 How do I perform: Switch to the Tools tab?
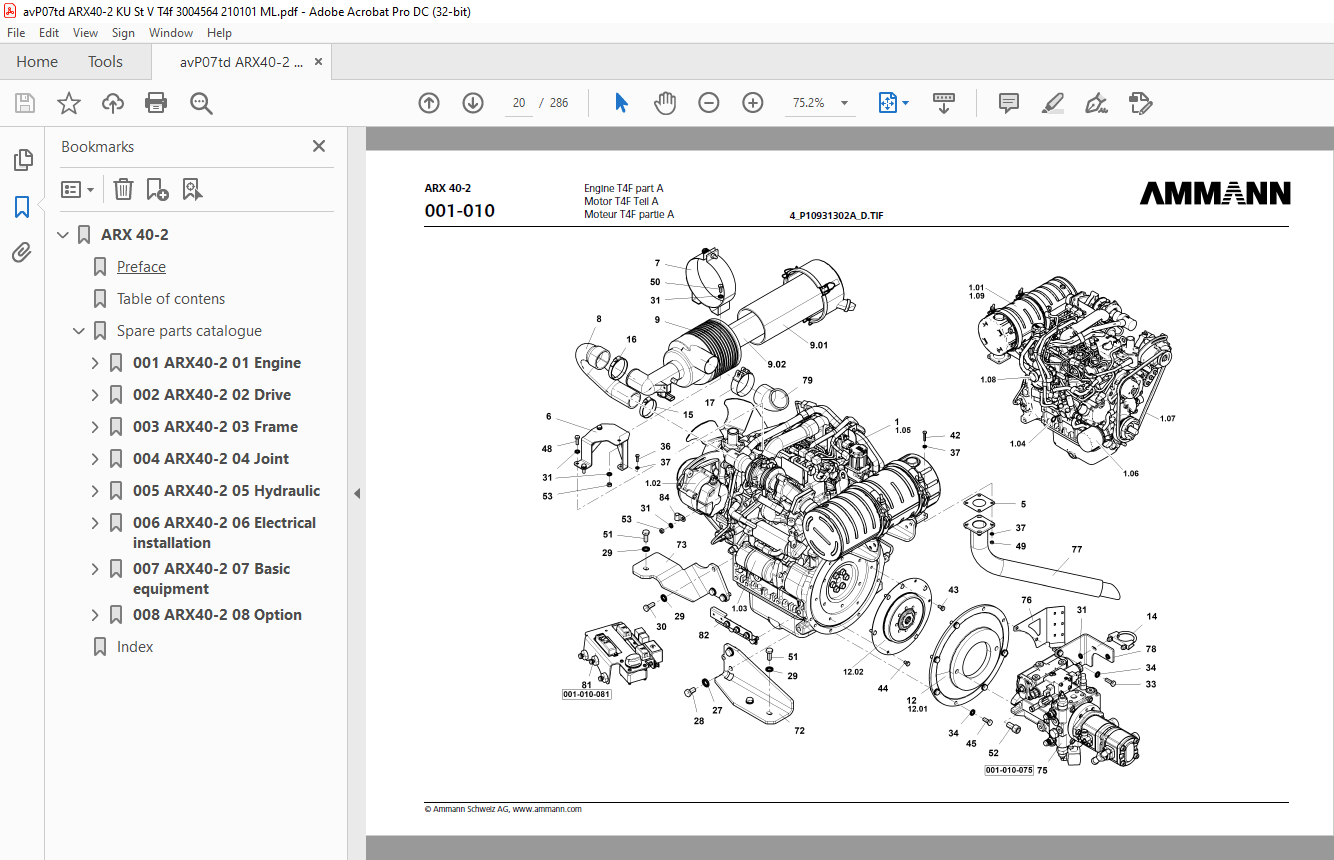tap(105, 62)
